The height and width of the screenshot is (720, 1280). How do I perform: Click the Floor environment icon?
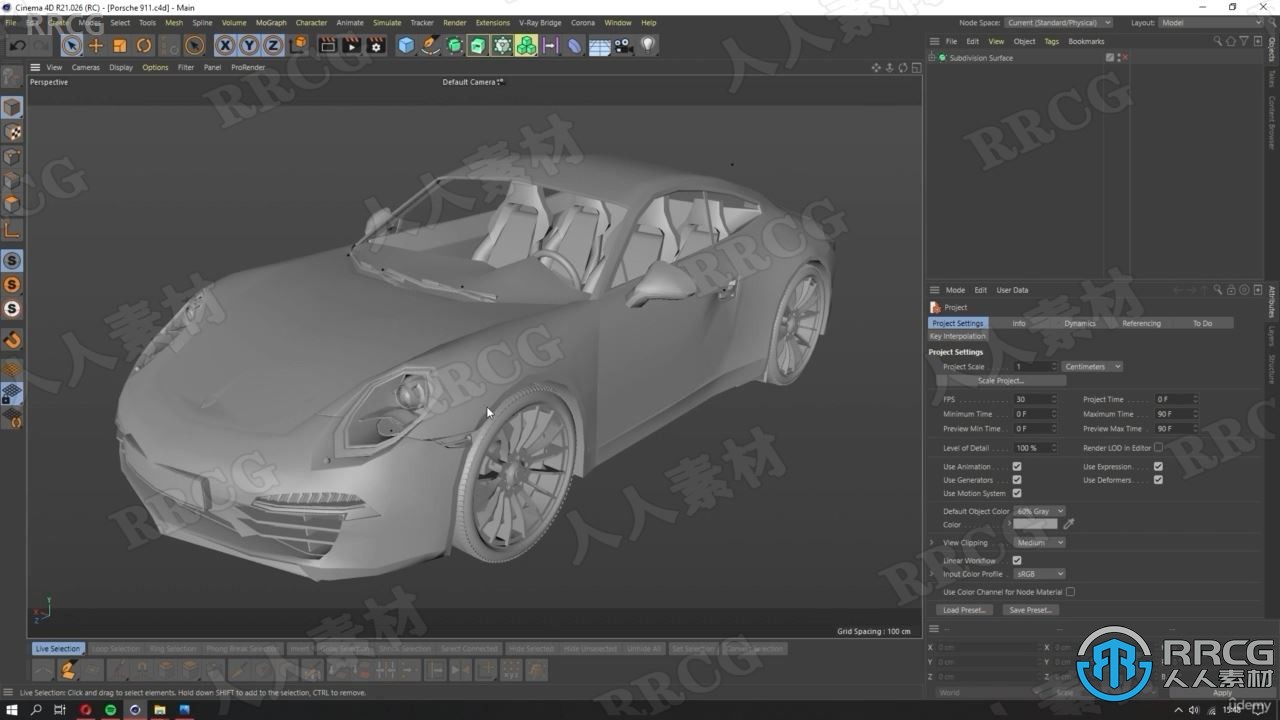coord(599,45)
